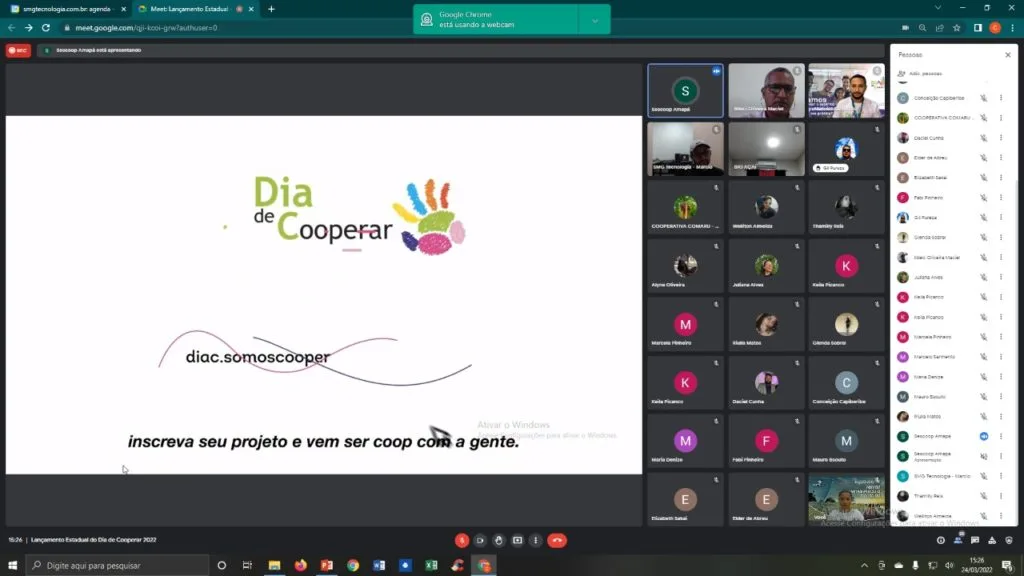Image resolution: width=1024 pixels, height=576 pixels.
Task: Open the present screen button
Action: [517, 540]
